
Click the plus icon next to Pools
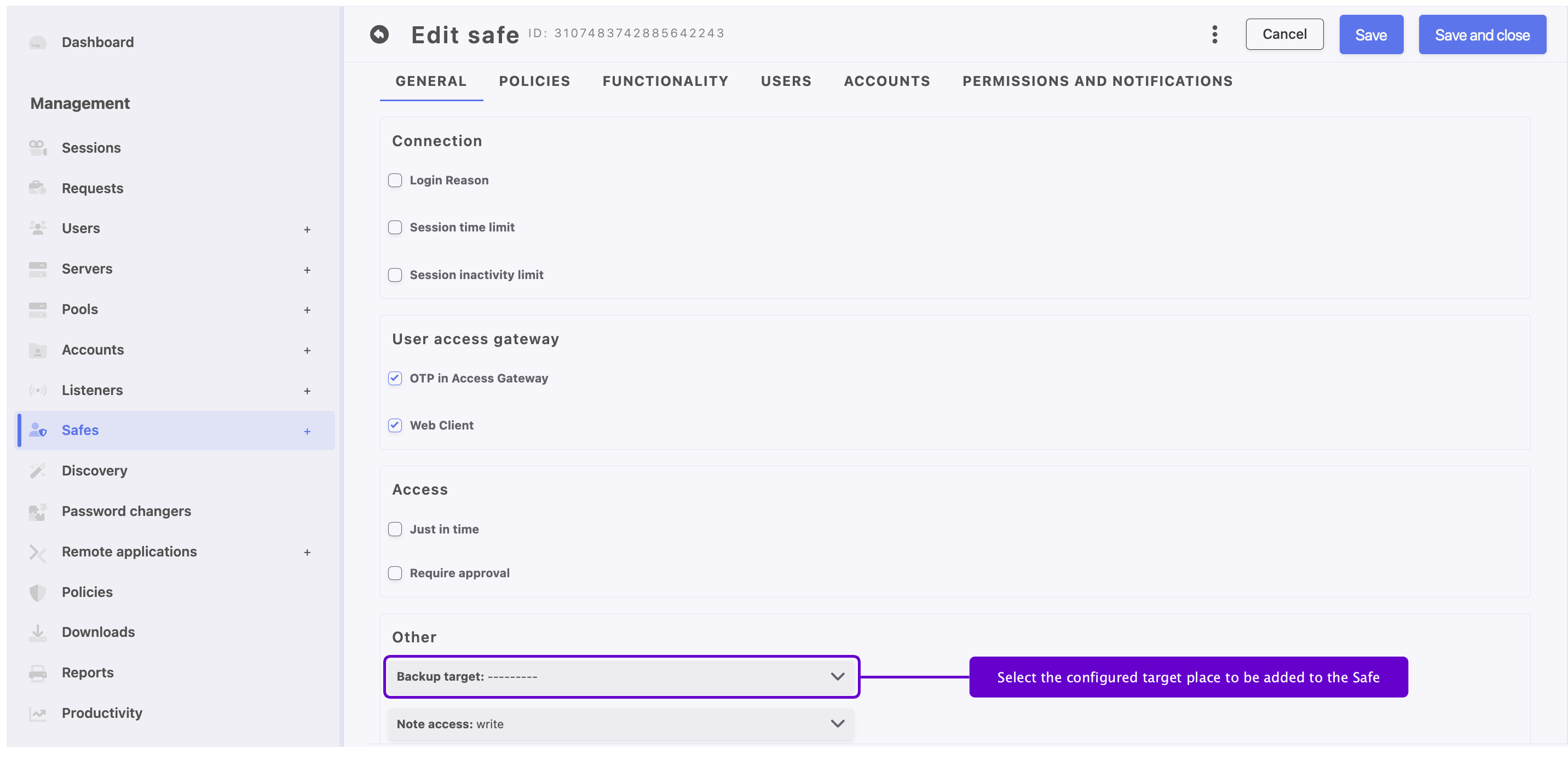click(x=307, y=310)
